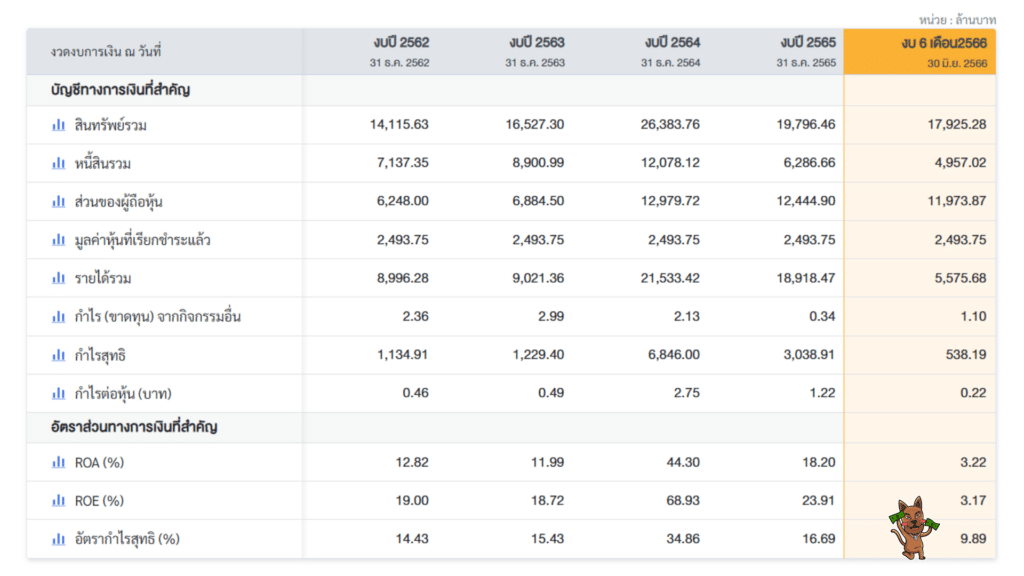Image resolution: width=1024 pixels, height=576 pixels.
Task: Click the chart icon beside มูลค่าหุ้นที่เรียกชำระแล้ว
Action: pos(57,240)
